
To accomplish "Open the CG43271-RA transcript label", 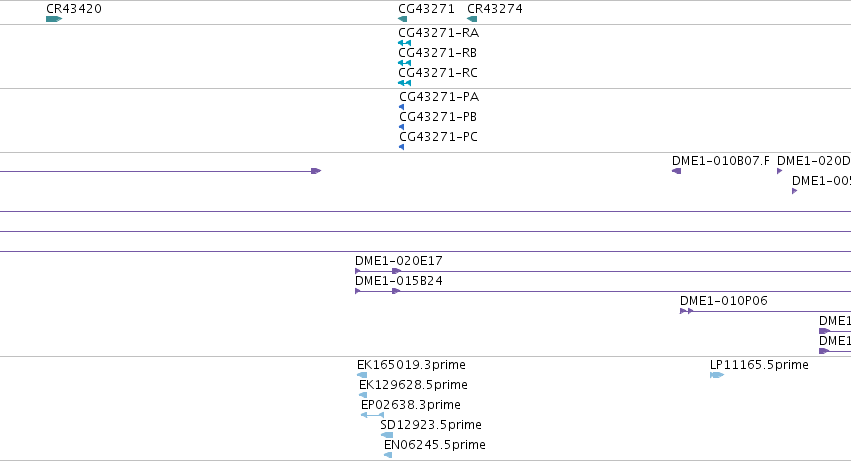I will pos(439,33).
